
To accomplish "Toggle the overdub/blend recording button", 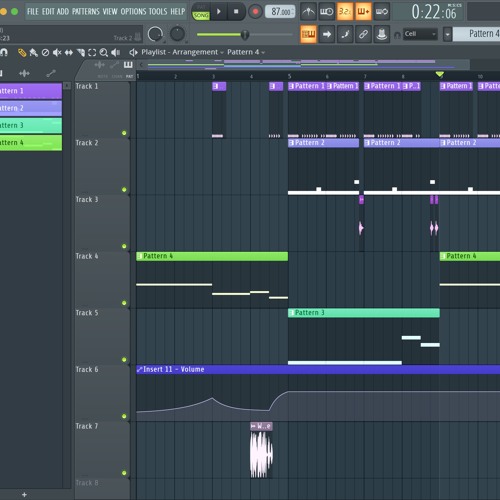I will 363,12.
